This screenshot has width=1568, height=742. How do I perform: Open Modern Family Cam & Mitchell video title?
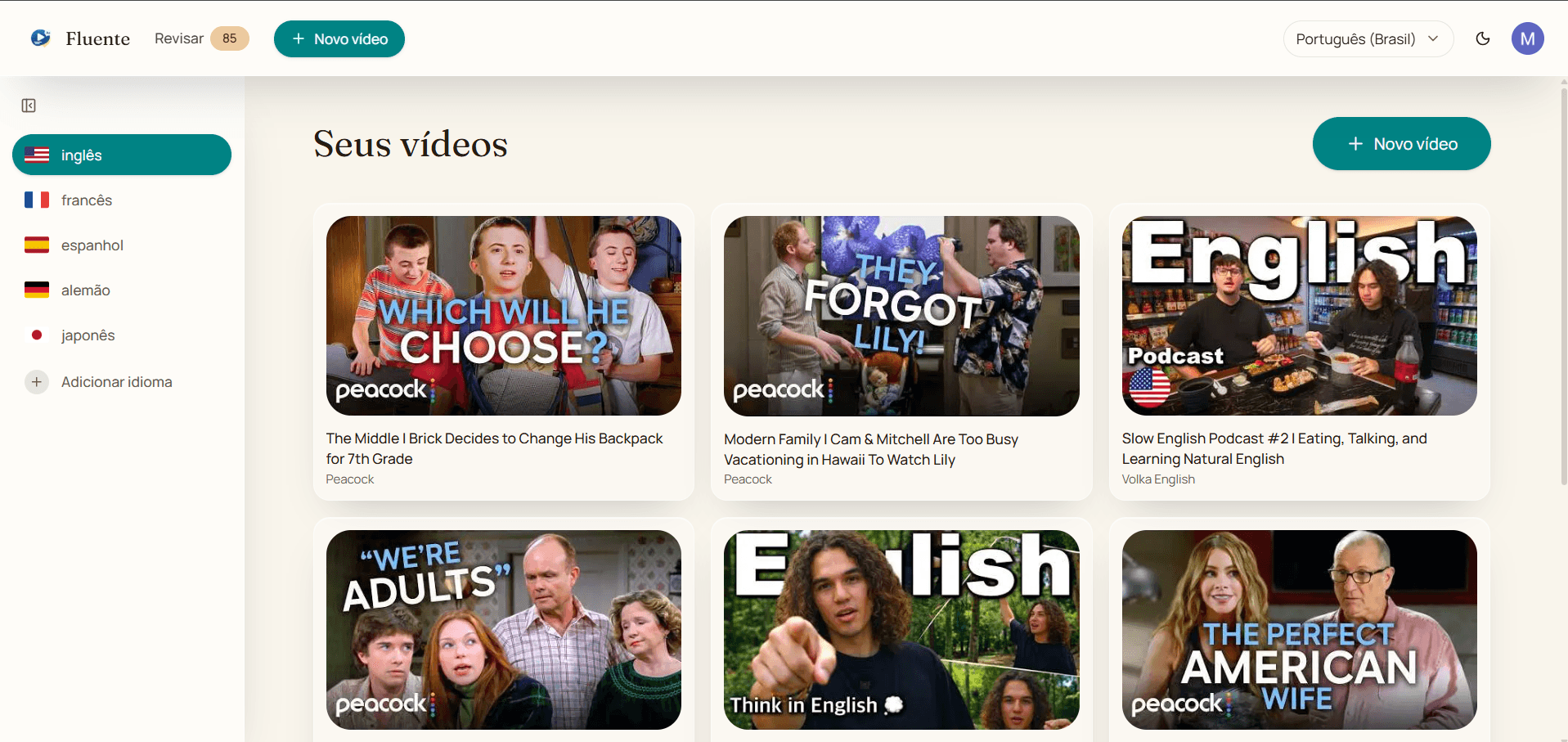click(x=871, y=449)
